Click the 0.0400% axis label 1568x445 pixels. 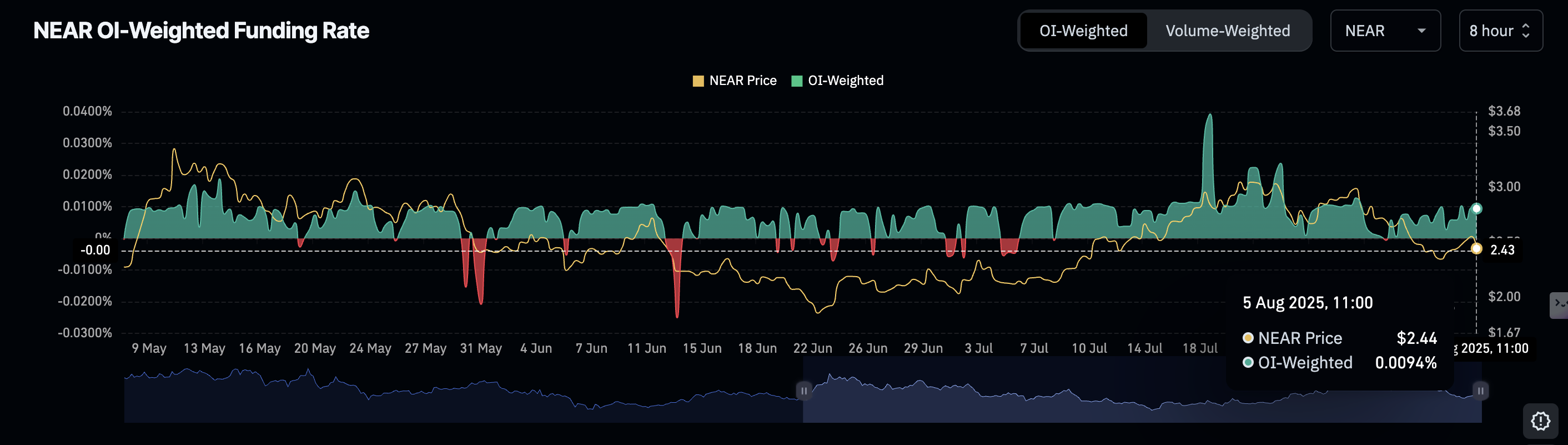pyautogui.click(x=88, y=111)
